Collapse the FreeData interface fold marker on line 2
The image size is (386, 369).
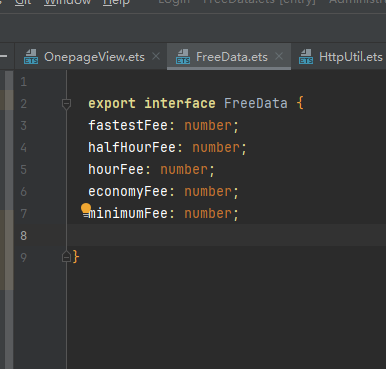pyautogui.click(x=66, y=104)
